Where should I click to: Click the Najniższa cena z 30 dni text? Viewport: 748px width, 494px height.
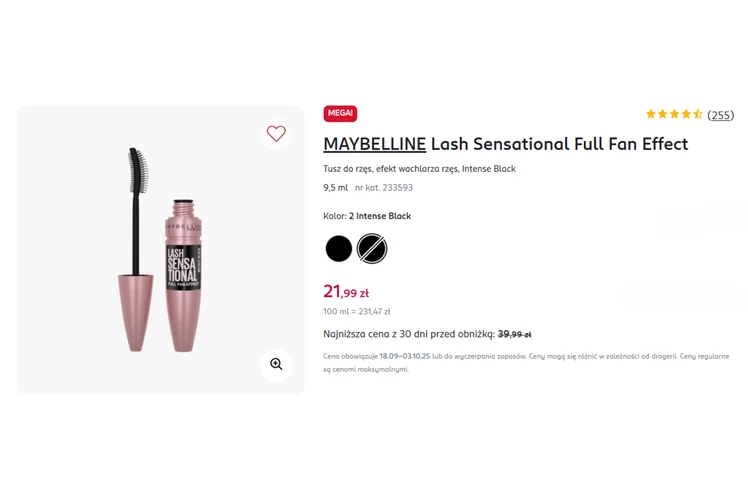pyautogui.click(x=408, y=334)
